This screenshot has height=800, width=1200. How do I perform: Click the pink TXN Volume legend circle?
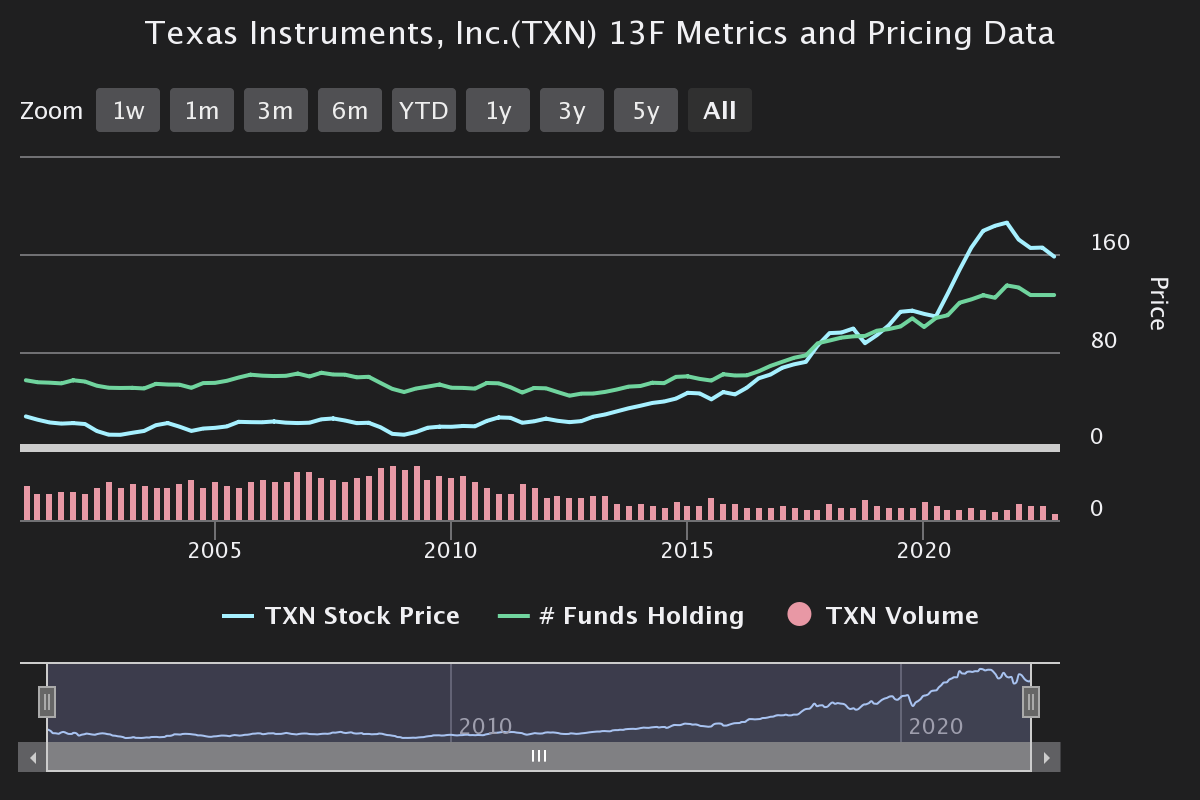[800, 616]
